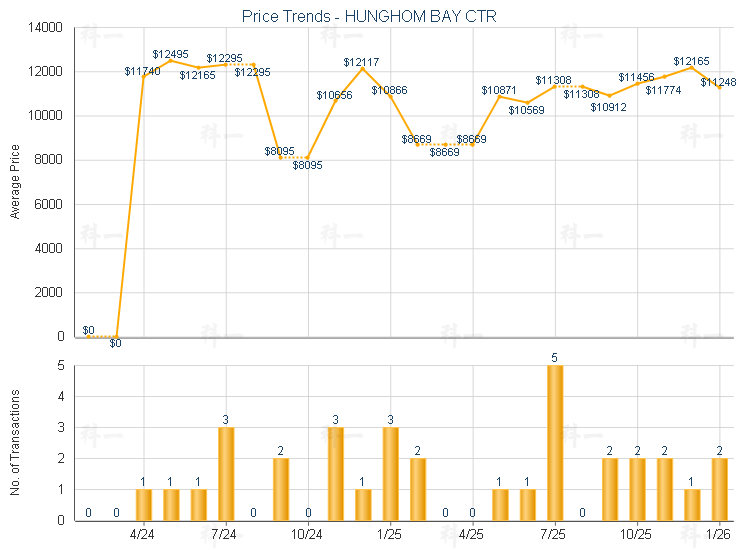Click the chart title Price Trends - HUNGHOM BAY CTR
This screenshot has height=550, width=740.
[x=369, y=16]
